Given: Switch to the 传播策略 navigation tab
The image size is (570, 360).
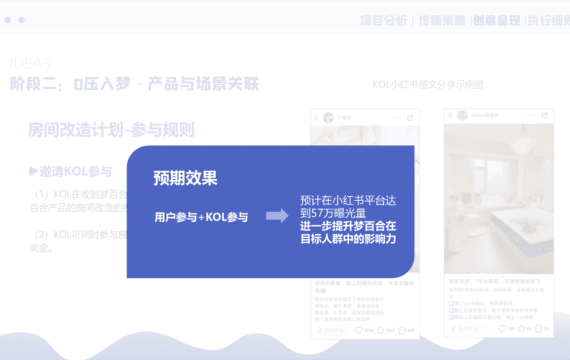Looking at the screenshot, I should point(442,21).
